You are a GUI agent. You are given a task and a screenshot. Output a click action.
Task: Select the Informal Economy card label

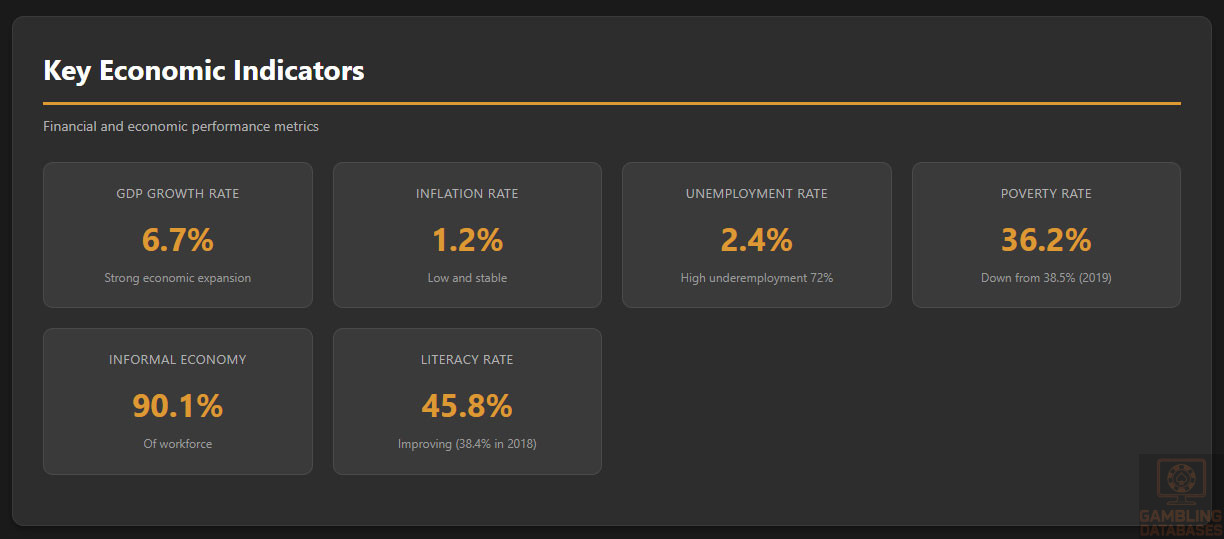click(x=178, y=359)
